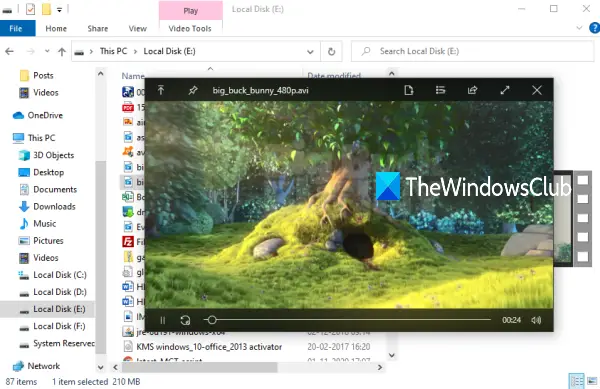Open the preview list menu icon
Viewport: 600px width, 389px height.
(440, 90)
